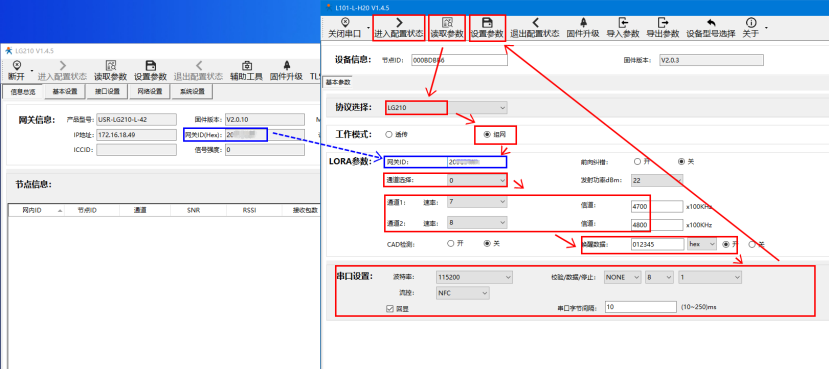Open the 协议选择 LG210 dropdown
This screenshot has height=369, width=830.
[x=446, y=107]
